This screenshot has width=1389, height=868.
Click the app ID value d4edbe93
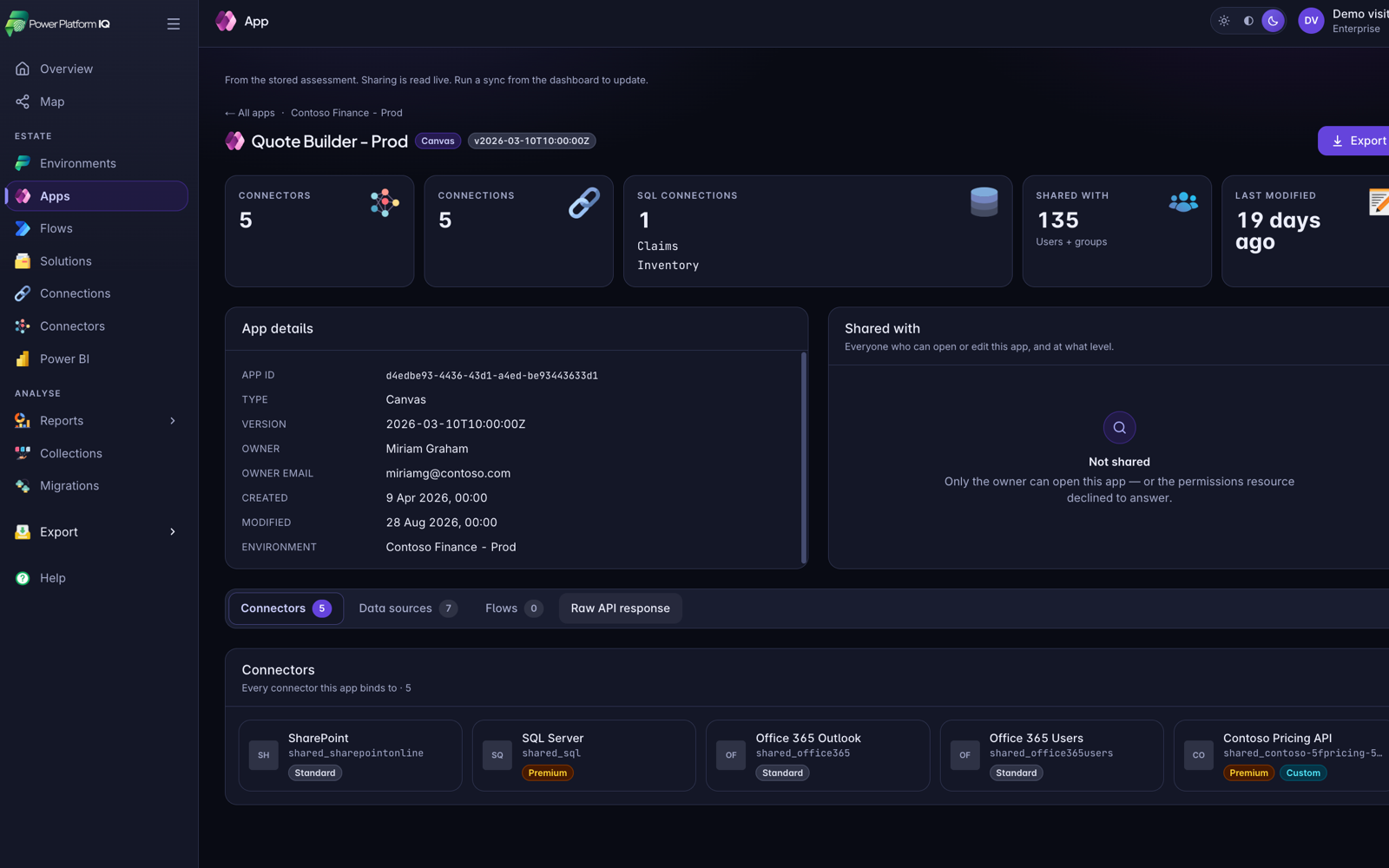point(491,376)
